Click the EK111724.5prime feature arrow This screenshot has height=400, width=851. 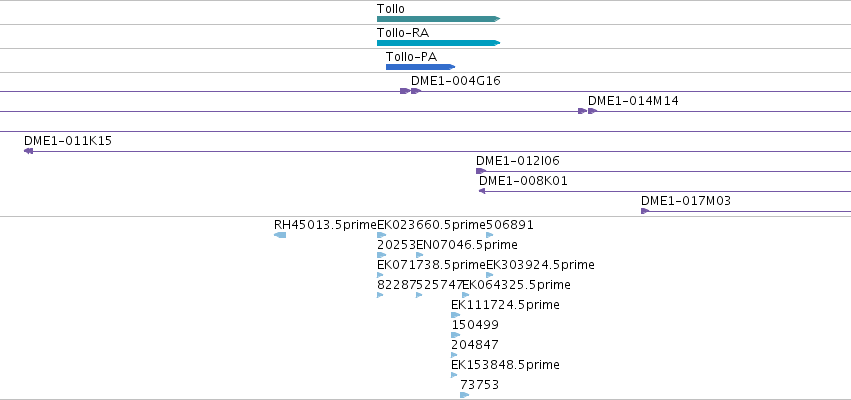point(455,315)
